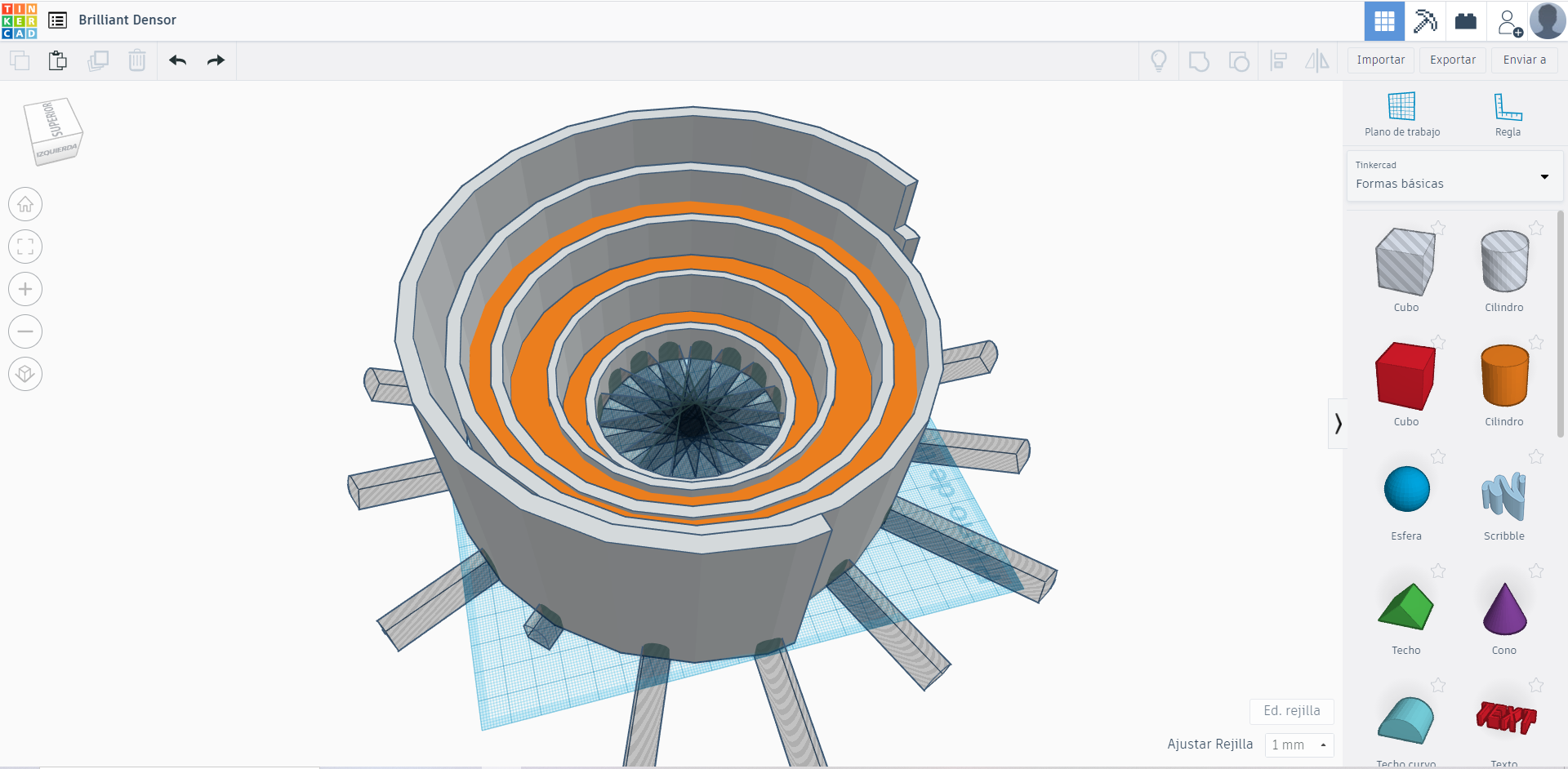Select the Regla ruler tool
This screenshot has height=769, width=1568.
coord(1508,114)
